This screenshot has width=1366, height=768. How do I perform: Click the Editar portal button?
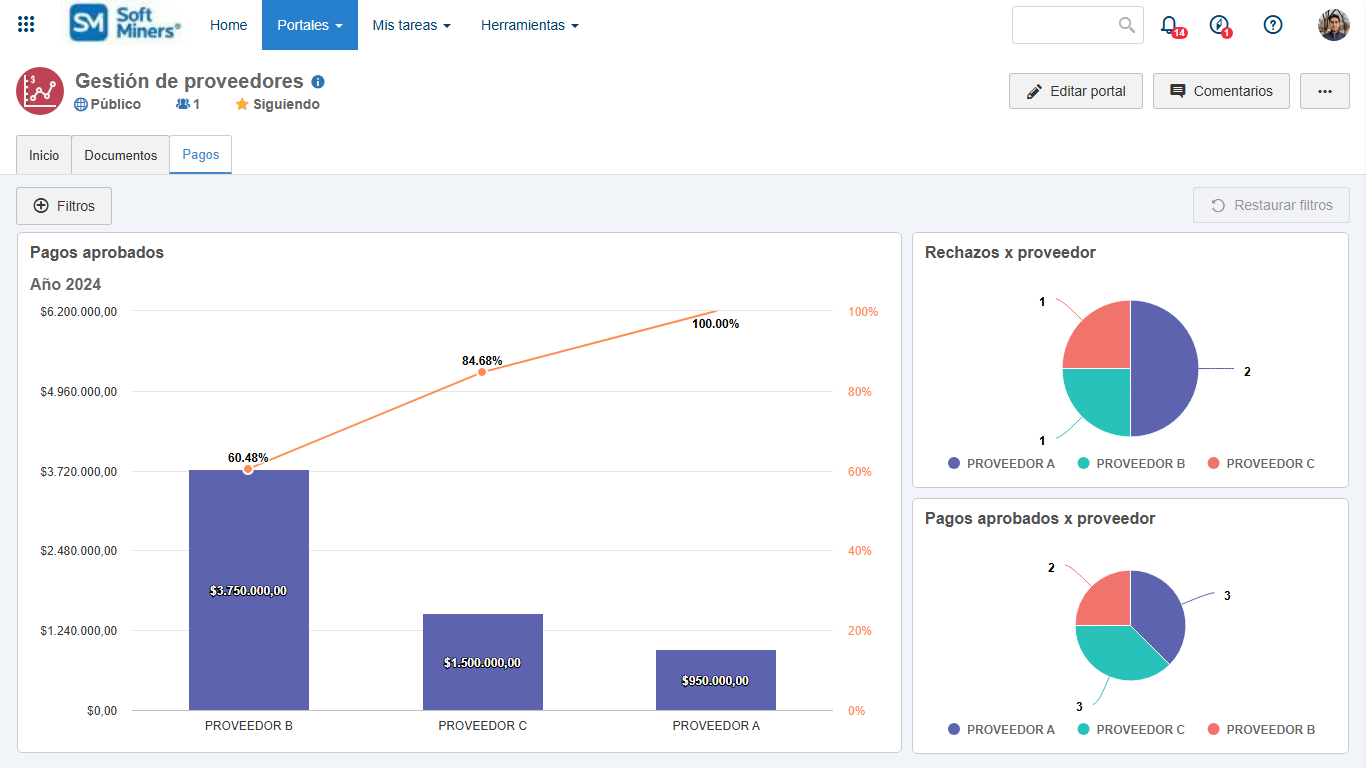(1076, 91)
